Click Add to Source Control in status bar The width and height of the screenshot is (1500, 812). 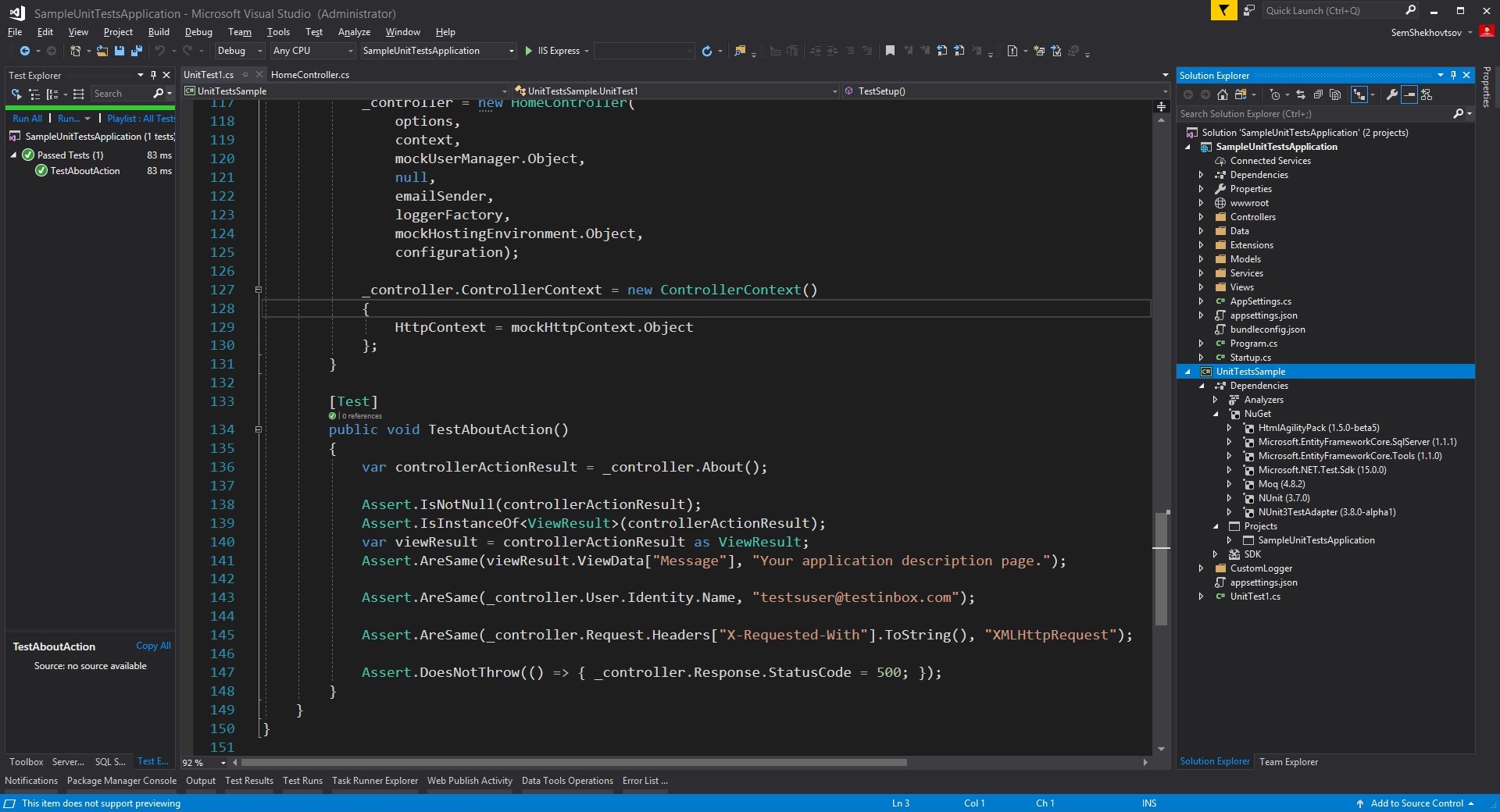(1416, 803)
